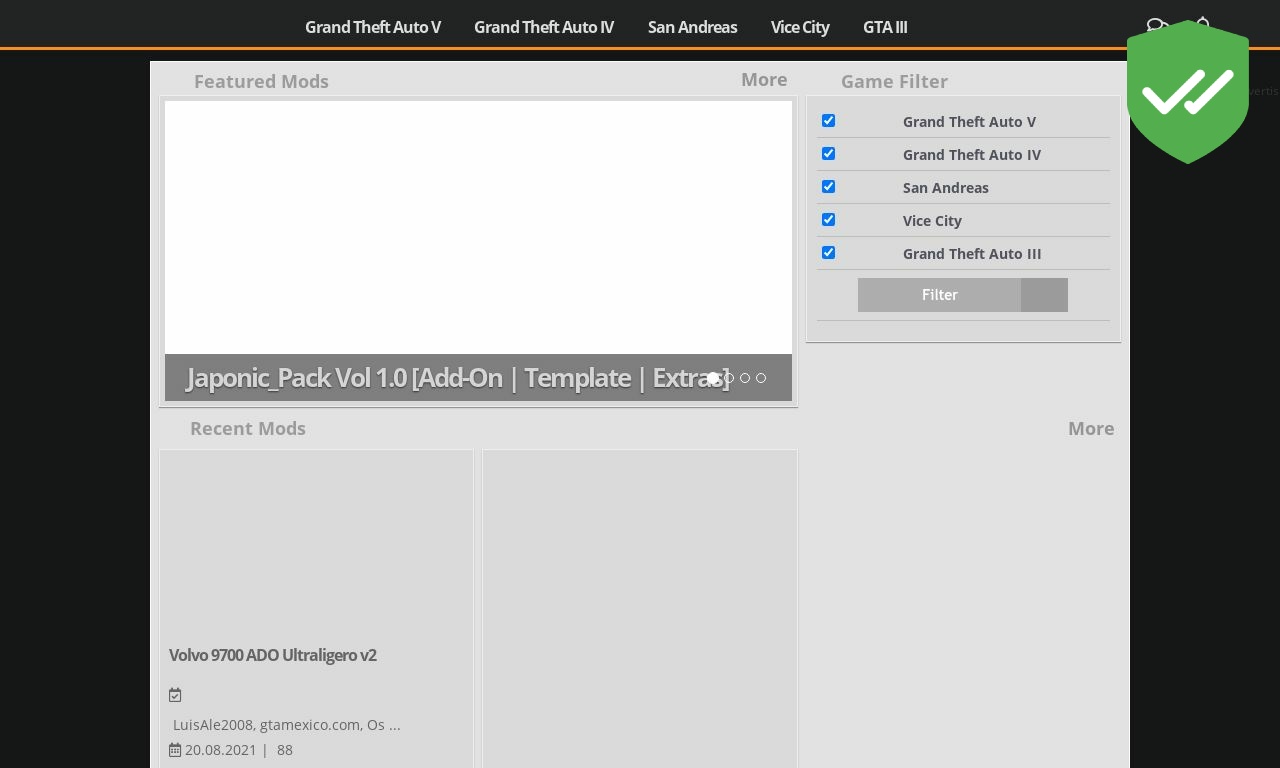
Task: Click the Volvo 9700 mod thumbnail area
Action: (x=316, y=545)
